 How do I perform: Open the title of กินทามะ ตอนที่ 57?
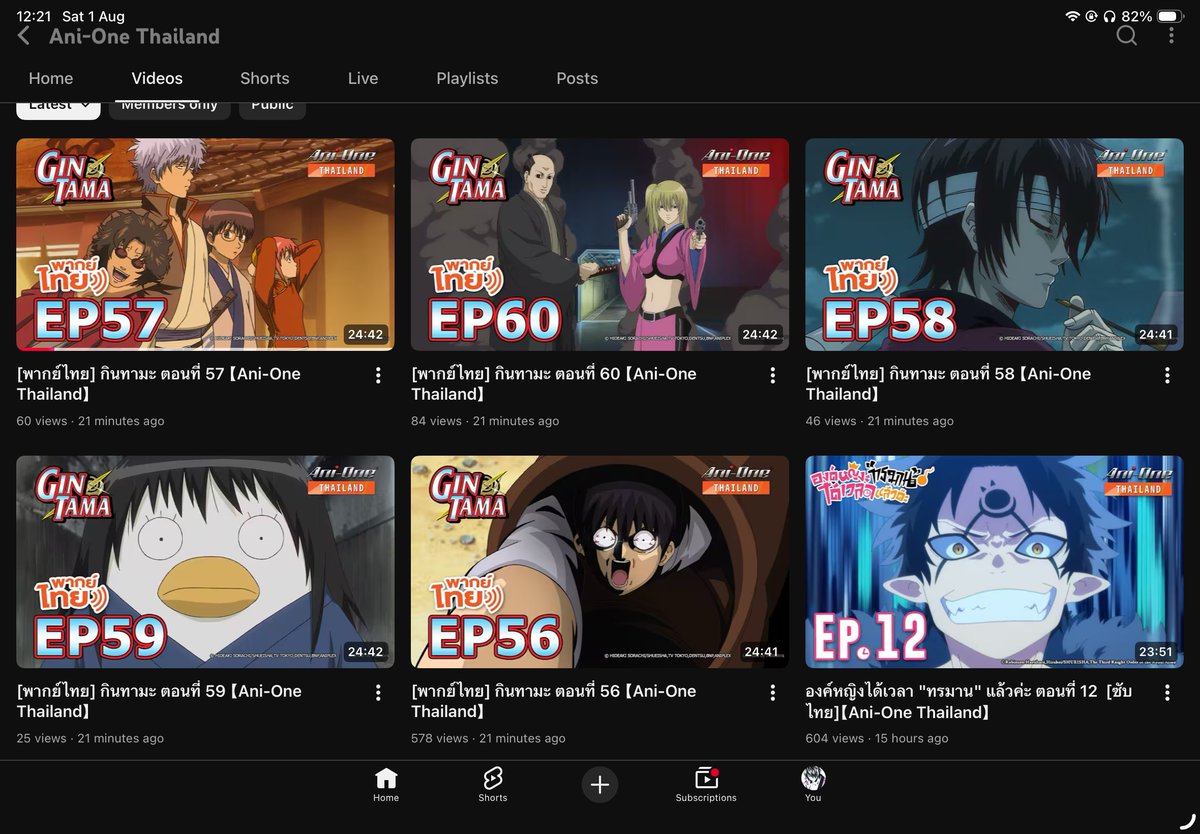(x=159, y=384)
